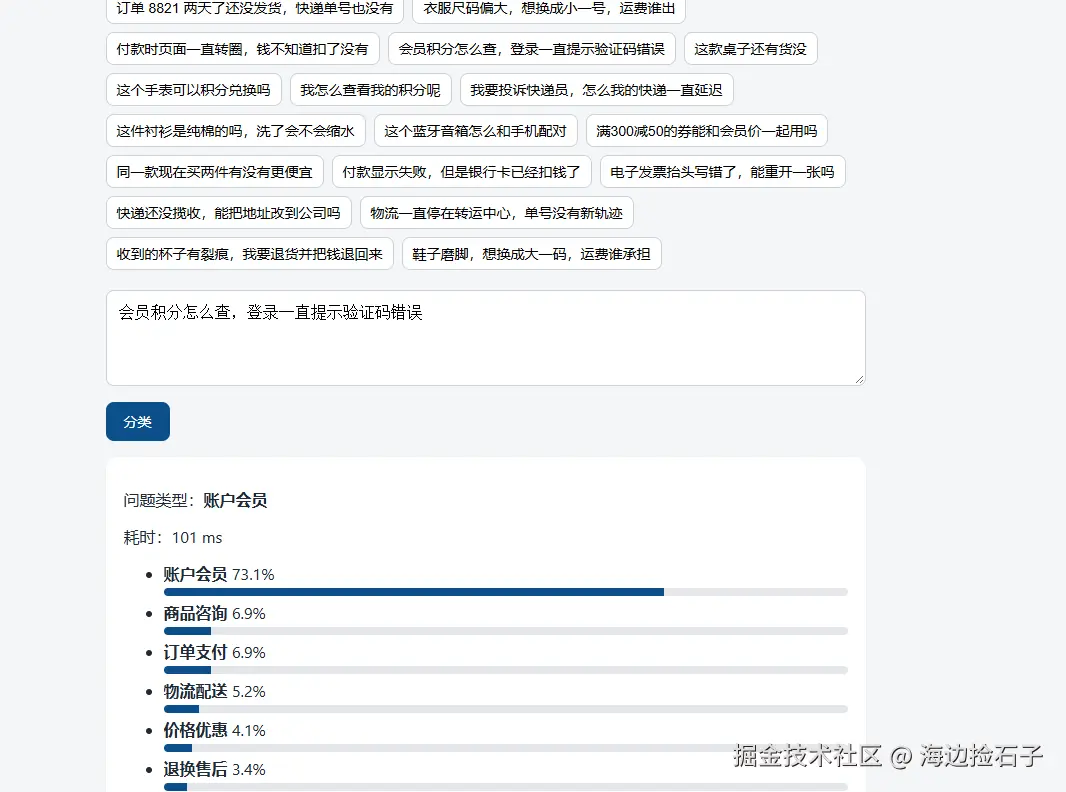Click the 价格优惠 4.1% label

[x=214, y=730]
